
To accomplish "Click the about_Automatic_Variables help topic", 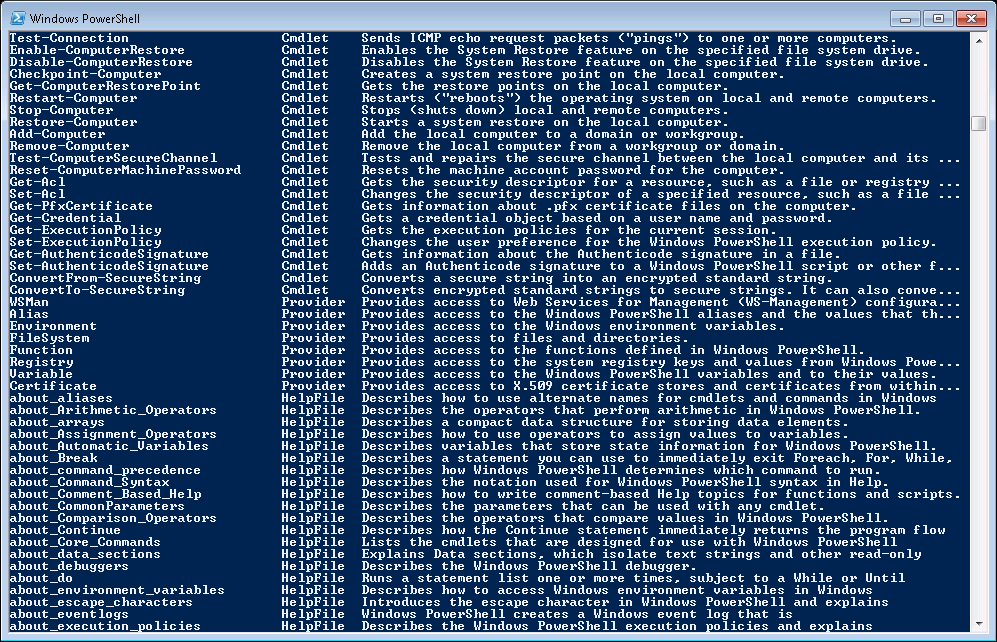I will pos(109,446).
